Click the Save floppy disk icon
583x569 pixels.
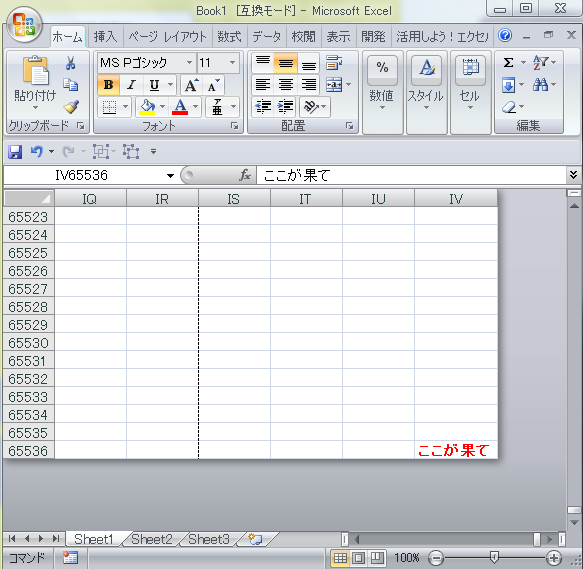(15, 152)
